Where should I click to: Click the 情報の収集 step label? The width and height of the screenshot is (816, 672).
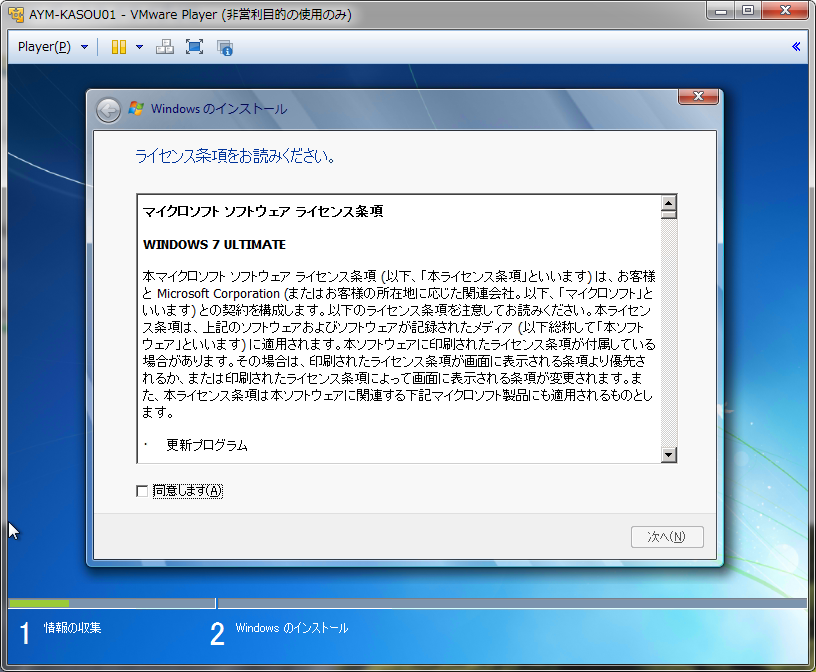[72, 628]
